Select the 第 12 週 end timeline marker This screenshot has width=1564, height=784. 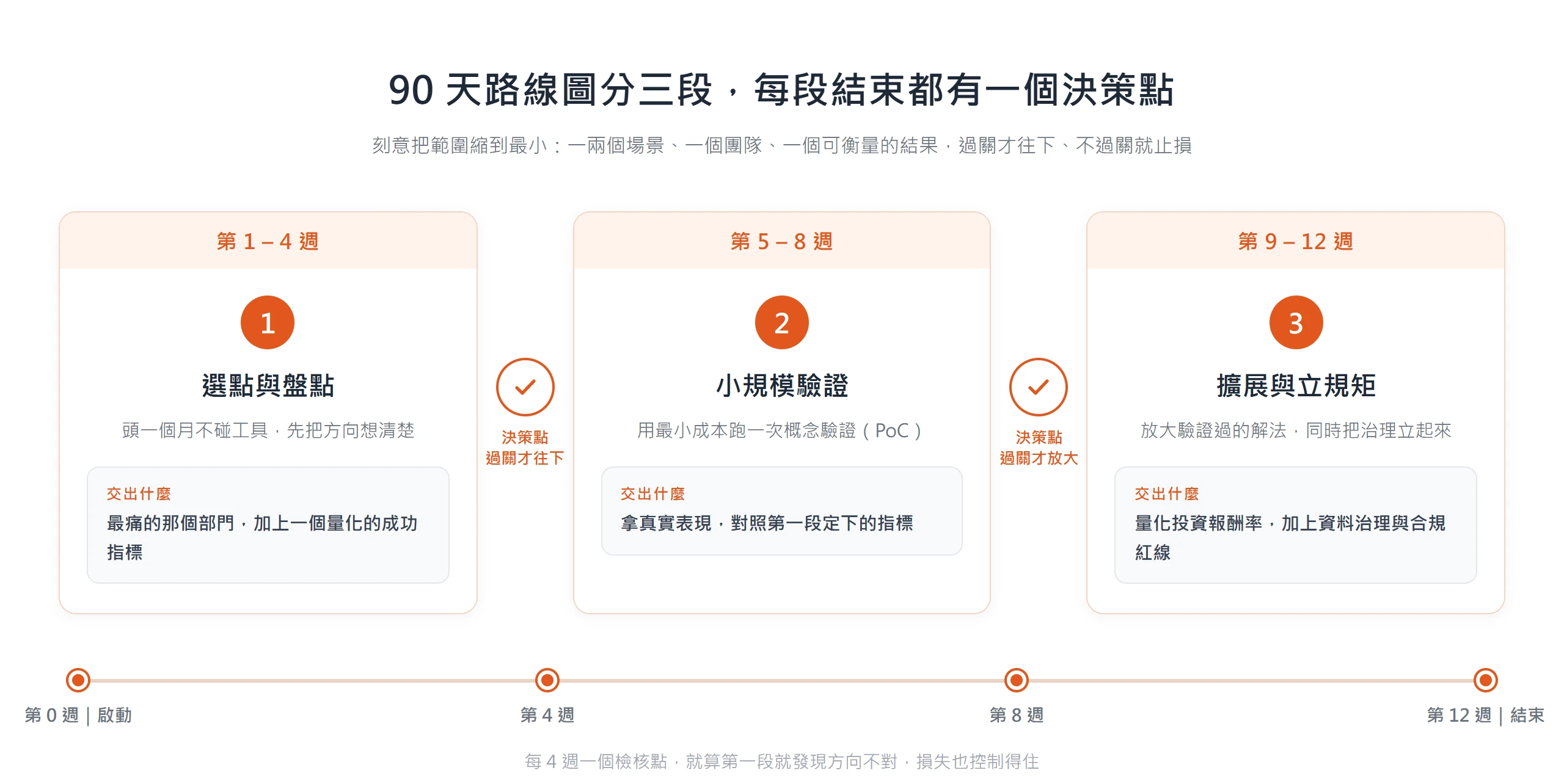(1486, 680)
